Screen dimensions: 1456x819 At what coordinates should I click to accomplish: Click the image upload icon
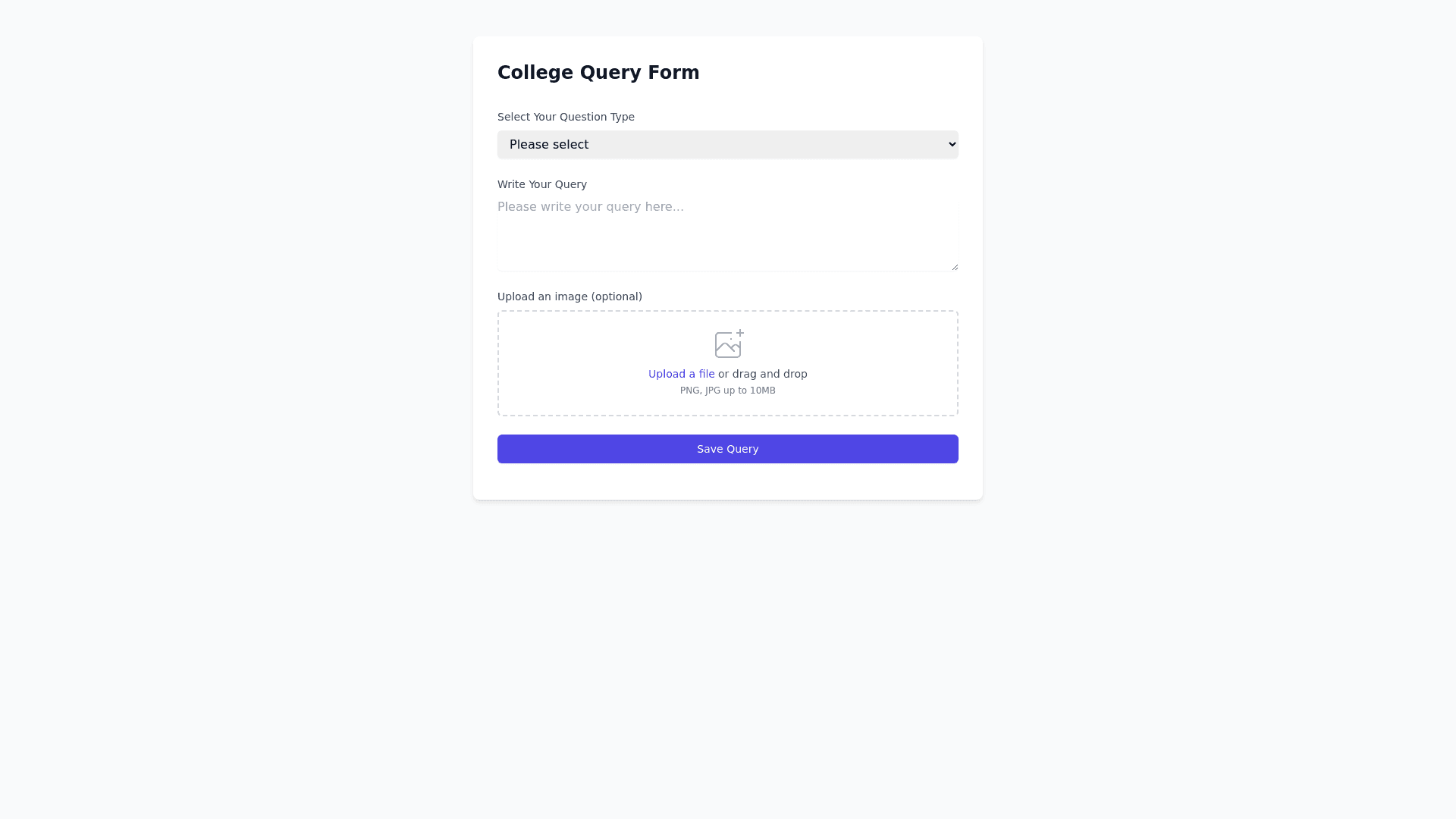click(727, 345)
